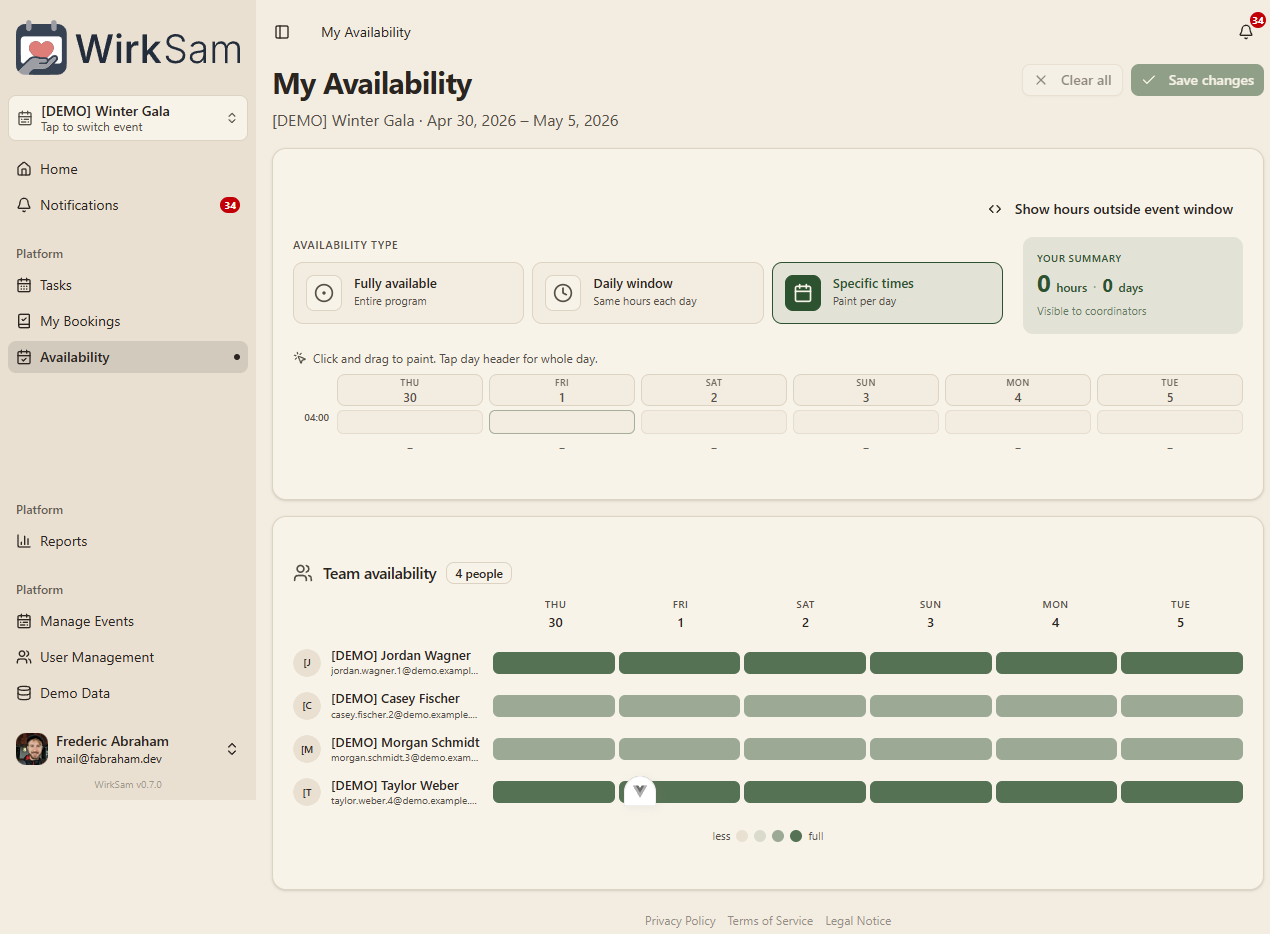Click Taylor Weber's avatar initials
1270x934 pixels.
pyautogui.click(x=307, y=793)
